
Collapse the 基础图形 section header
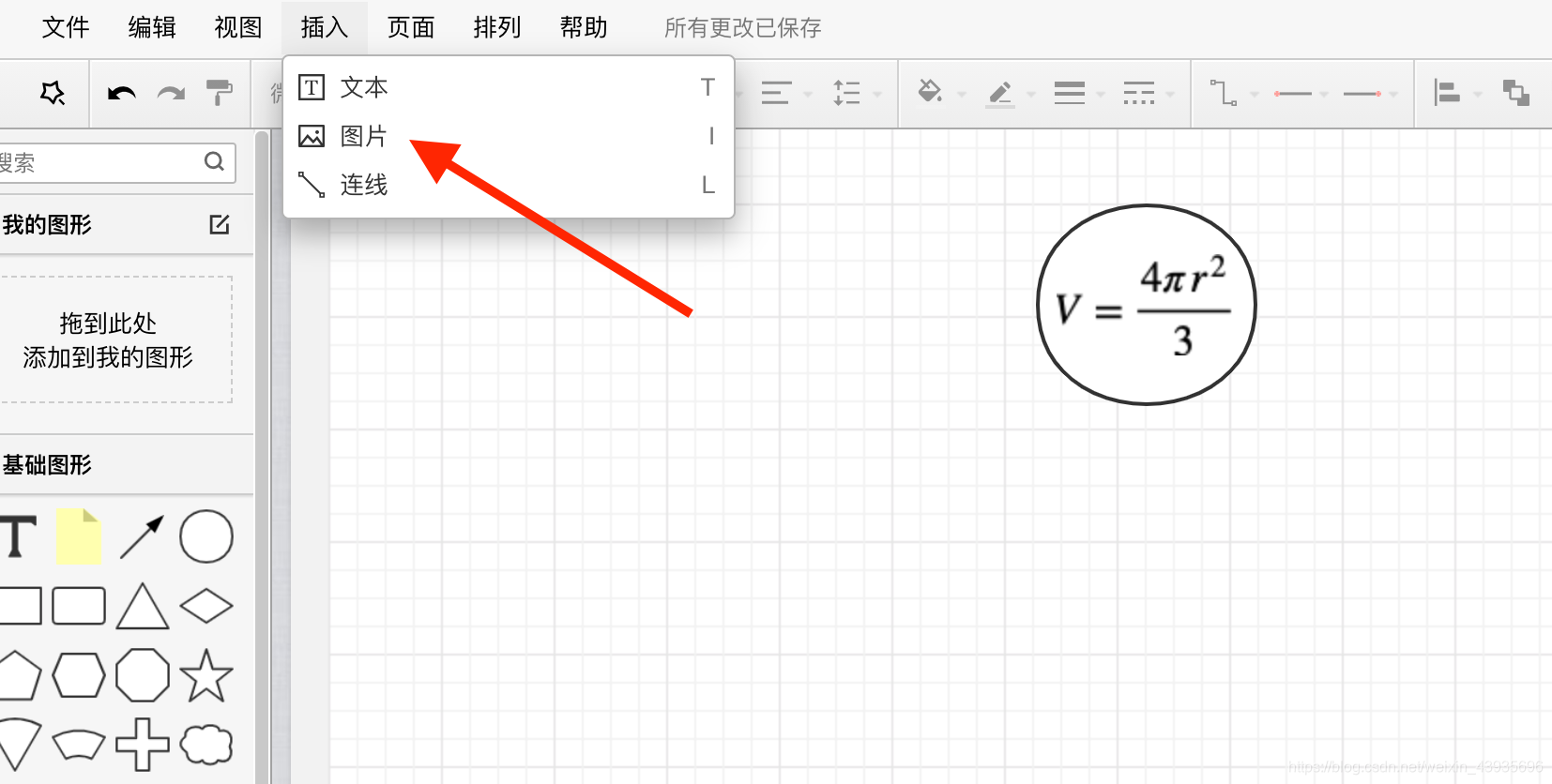[x=127, y=465]
